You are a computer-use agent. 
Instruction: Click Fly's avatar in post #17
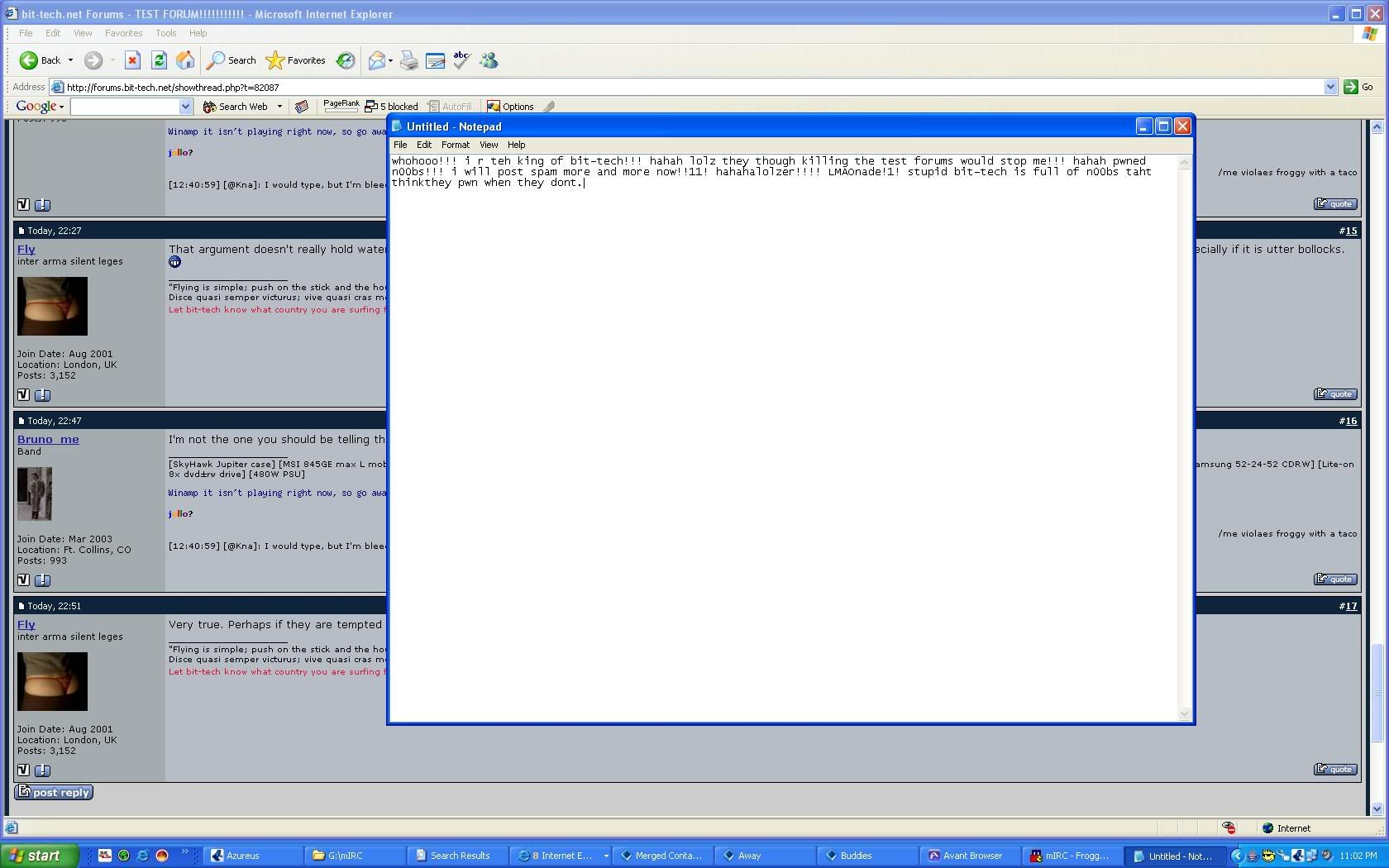(52, 682)
